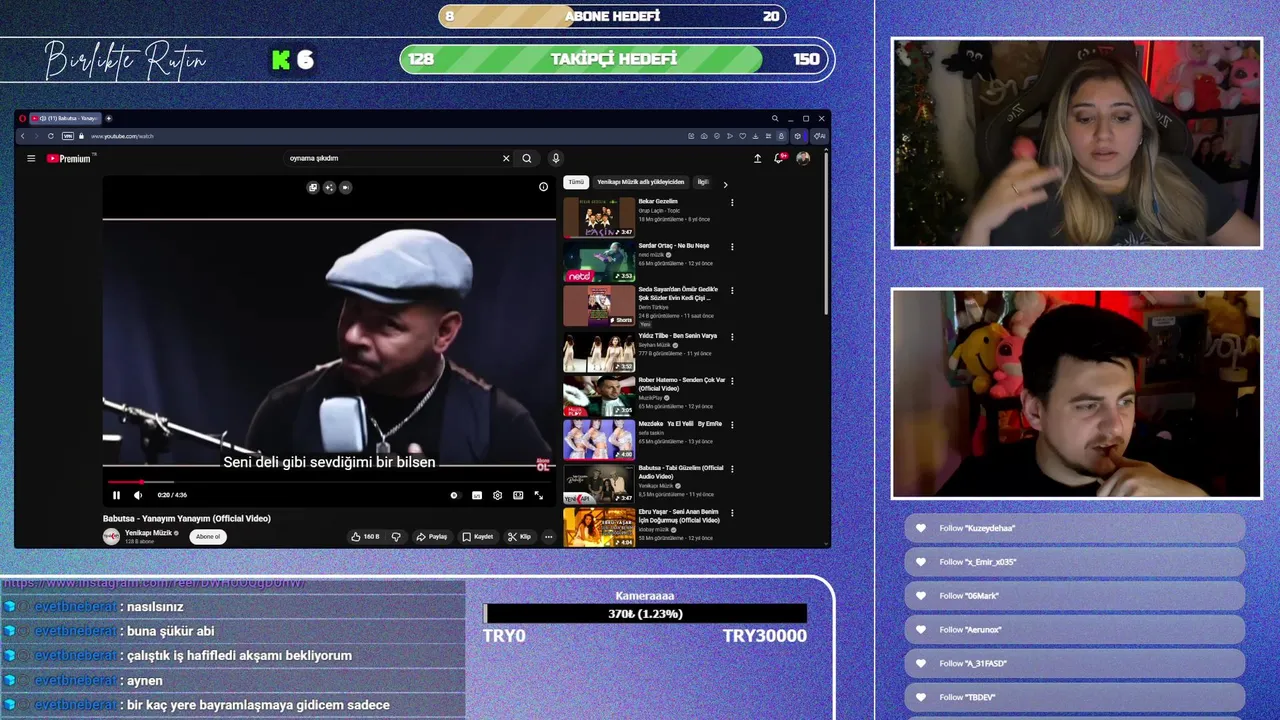Select the Yenikapı Müzik adlı yükleyiciden chip
Image resolution: width=1280 pixels, height=720 pixels.
pos(640,182)
